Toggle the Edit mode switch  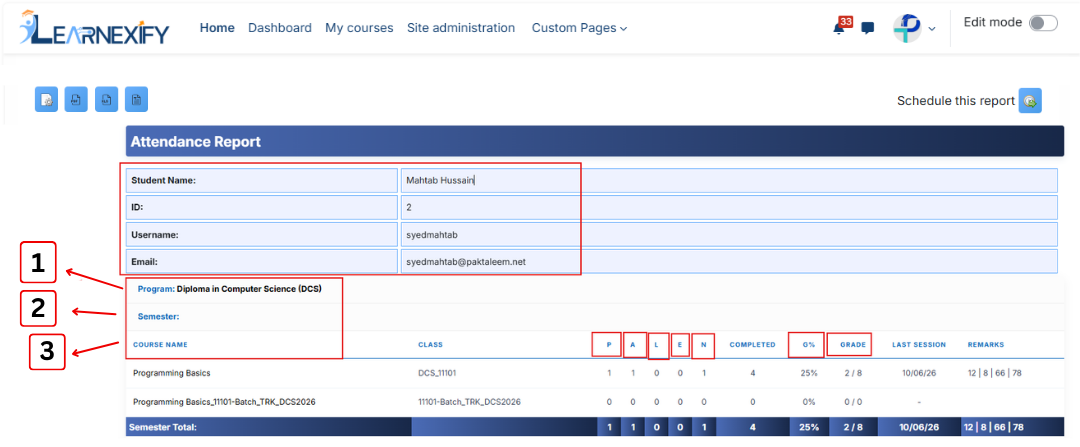coord(1043,23)
